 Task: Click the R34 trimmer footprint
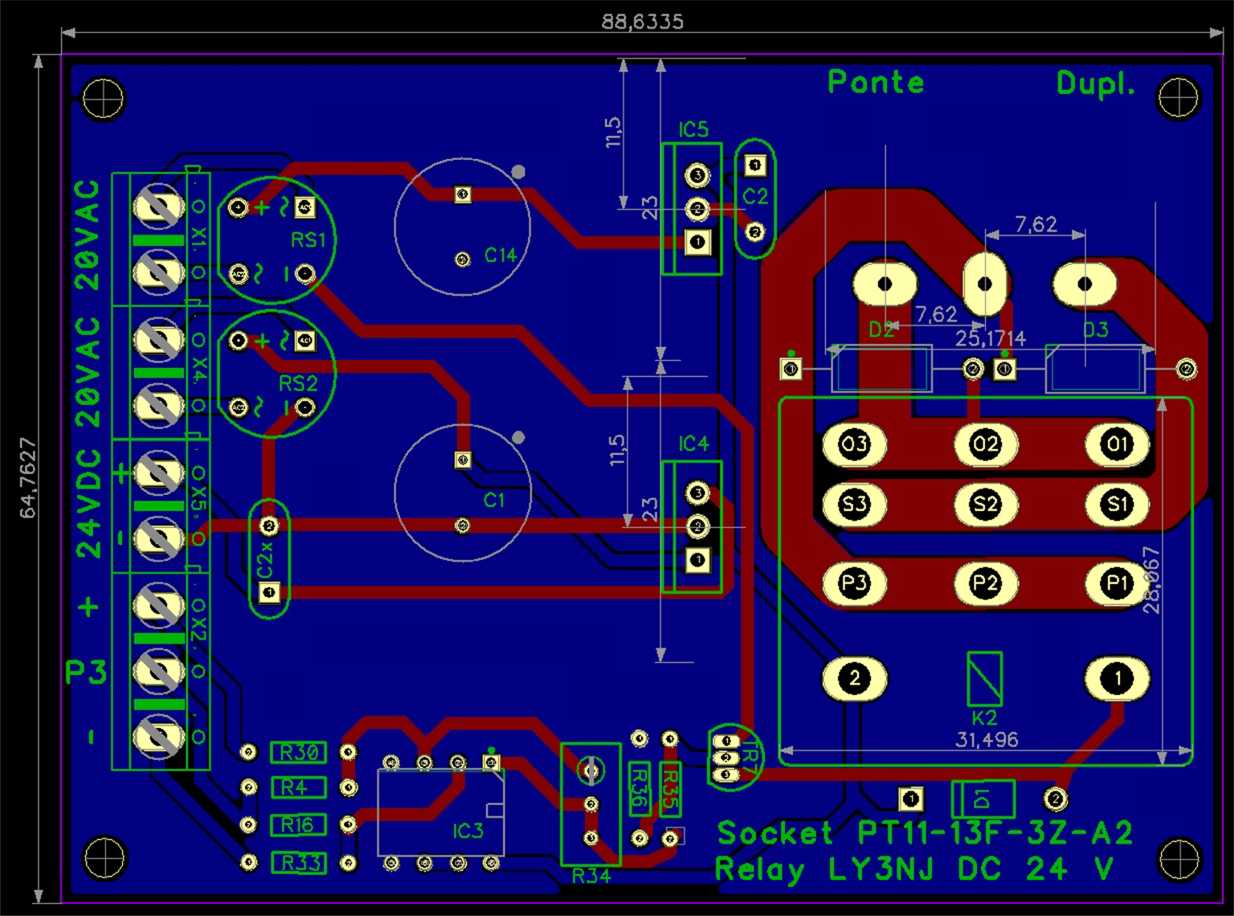(x=590, y=804)
